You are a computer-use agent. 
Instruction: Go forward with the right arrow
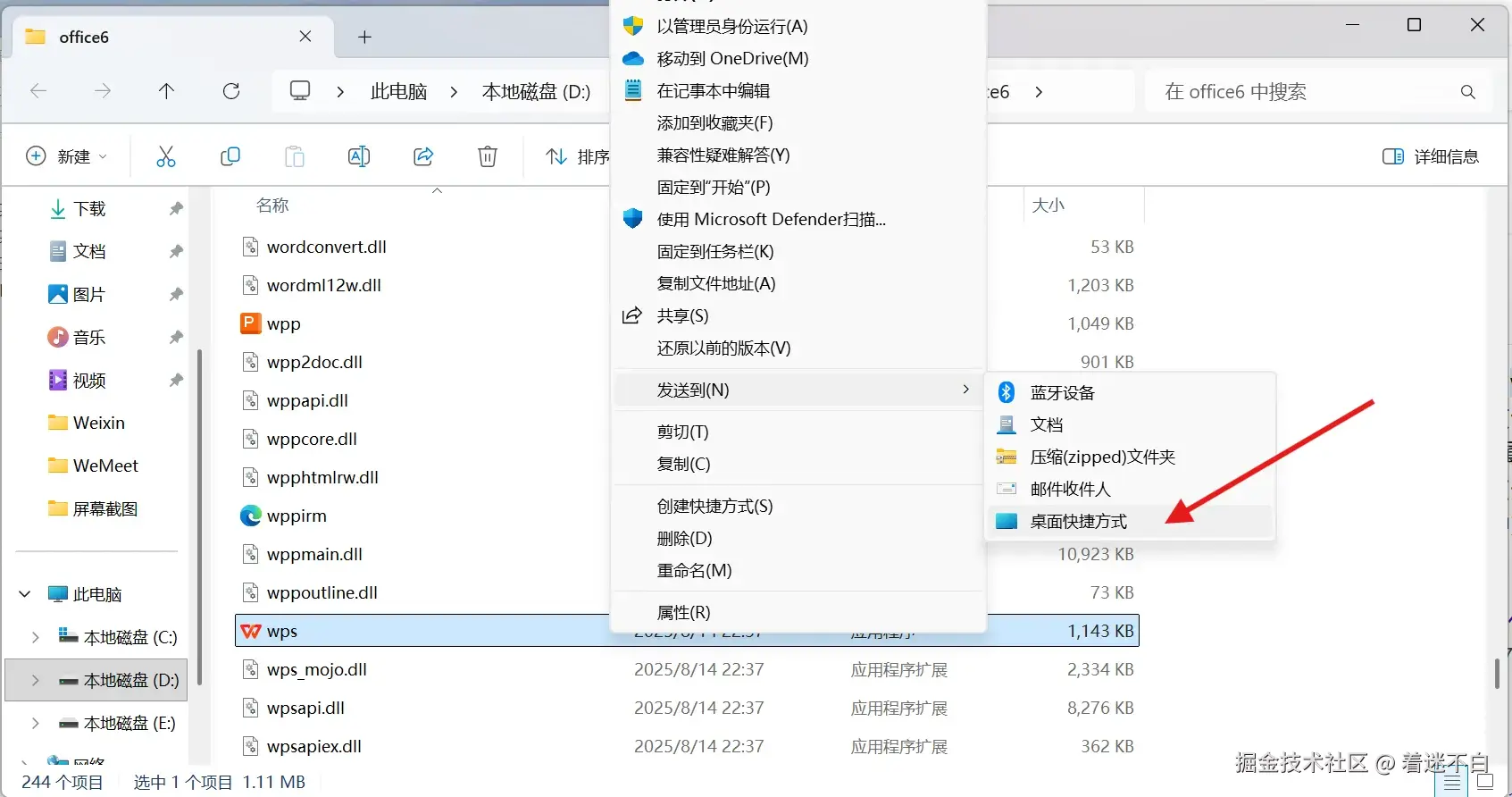tap(103, 91)
